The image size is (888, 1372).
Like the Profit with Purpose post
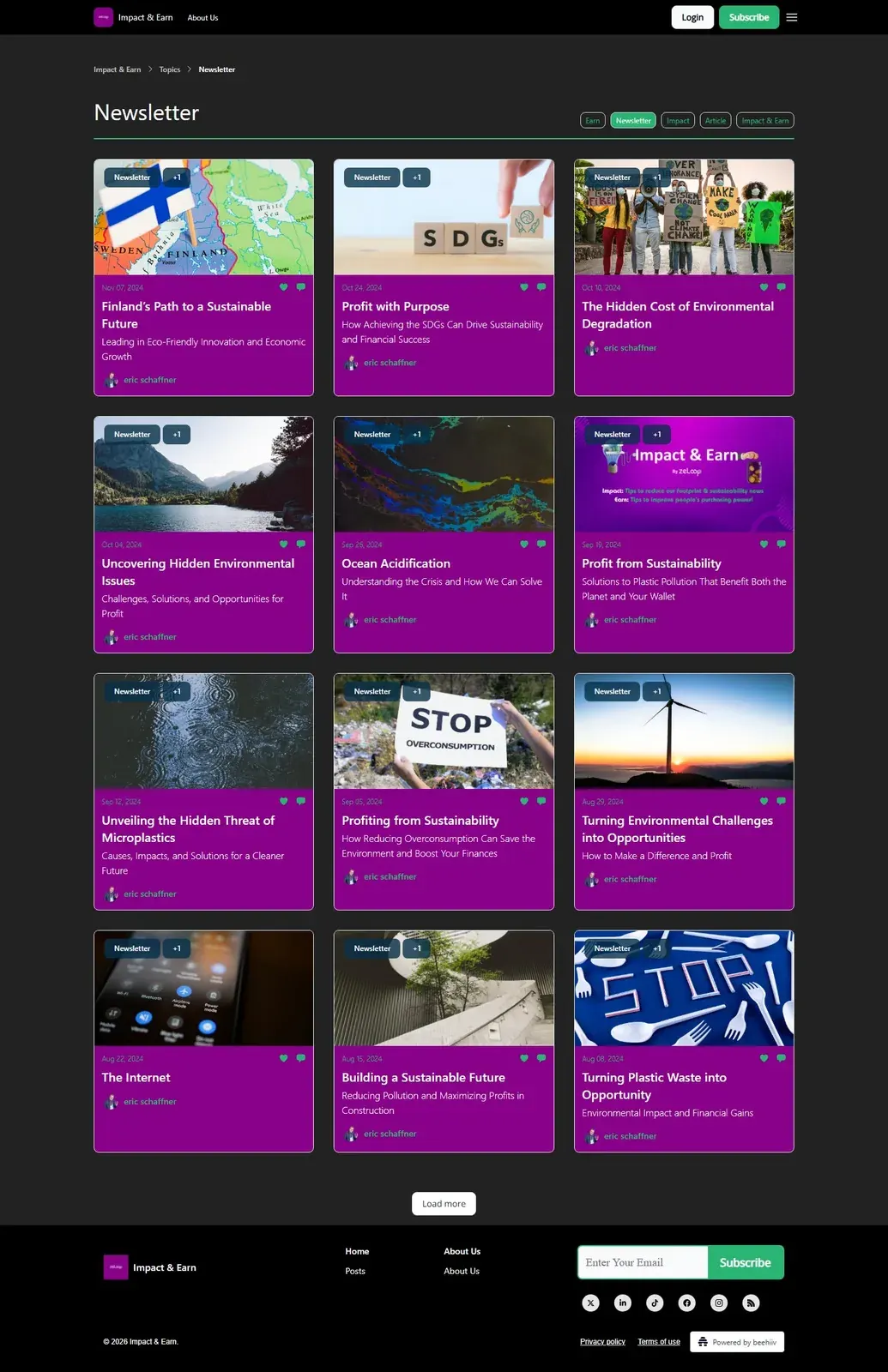(524, 287)
